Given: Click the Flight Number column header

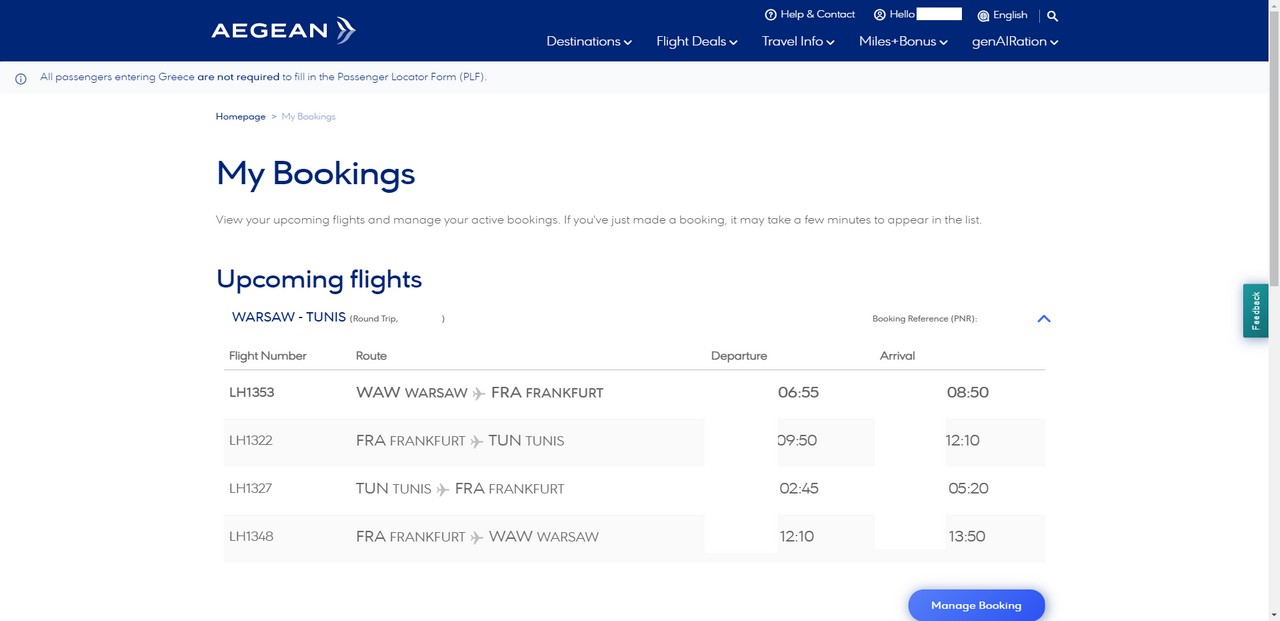Looking at the screenshot, I should (268, 356).
